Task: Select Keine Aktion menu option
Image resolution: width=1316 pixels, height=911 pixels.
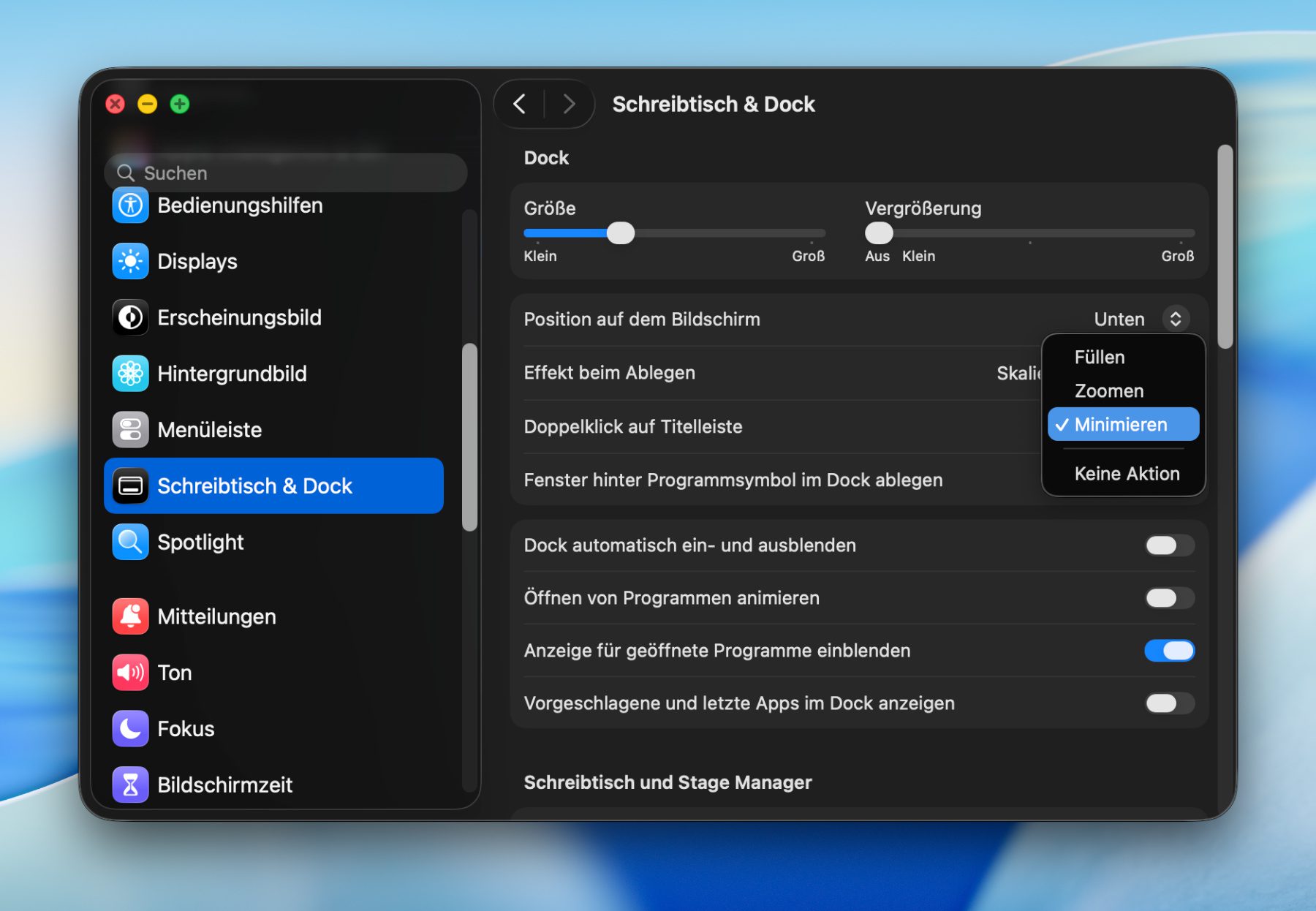Action: pos(1126,474)
